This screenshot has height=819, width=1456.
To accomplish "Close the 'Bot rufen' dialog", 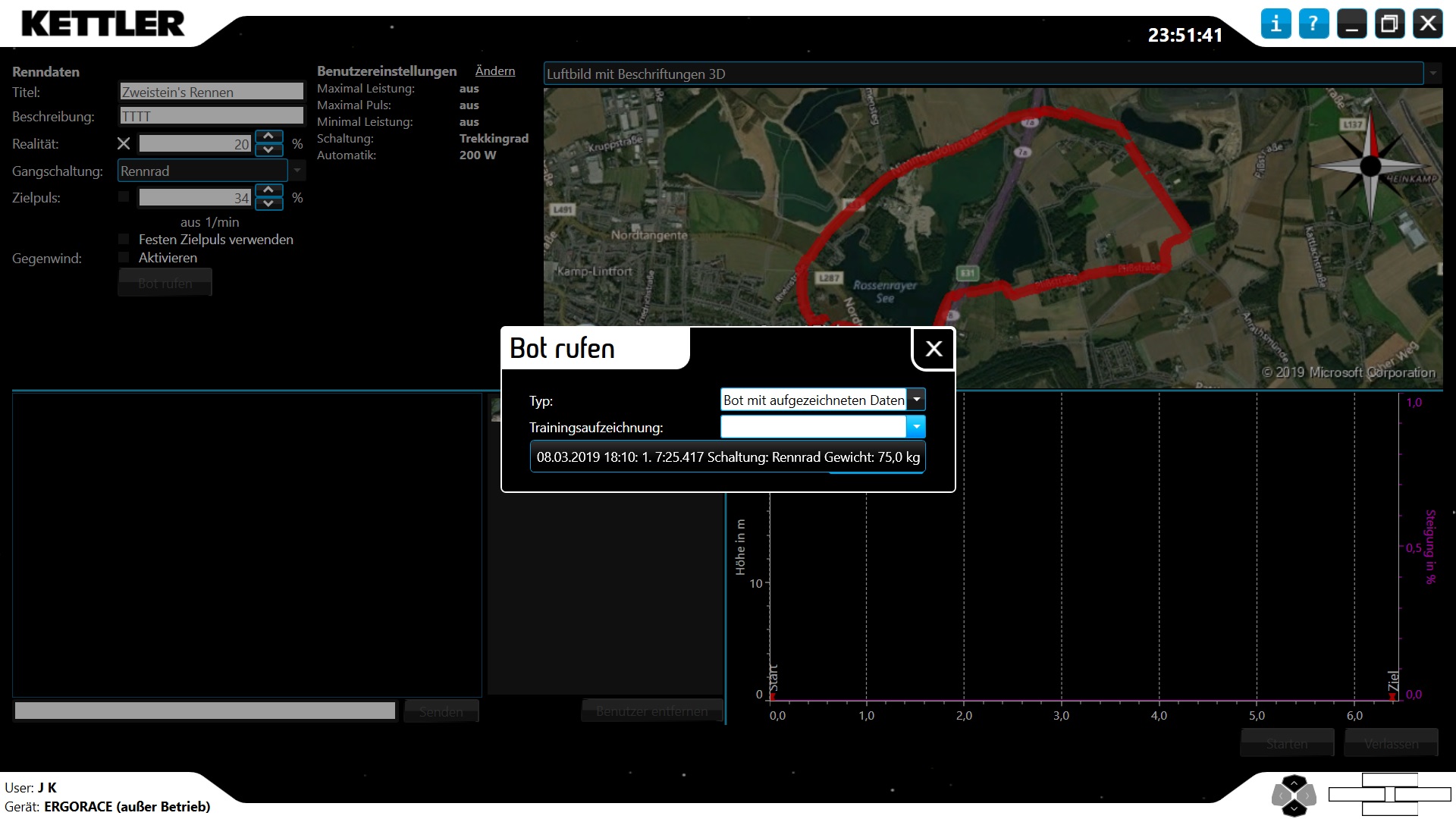I will click(x=934, y=349).
